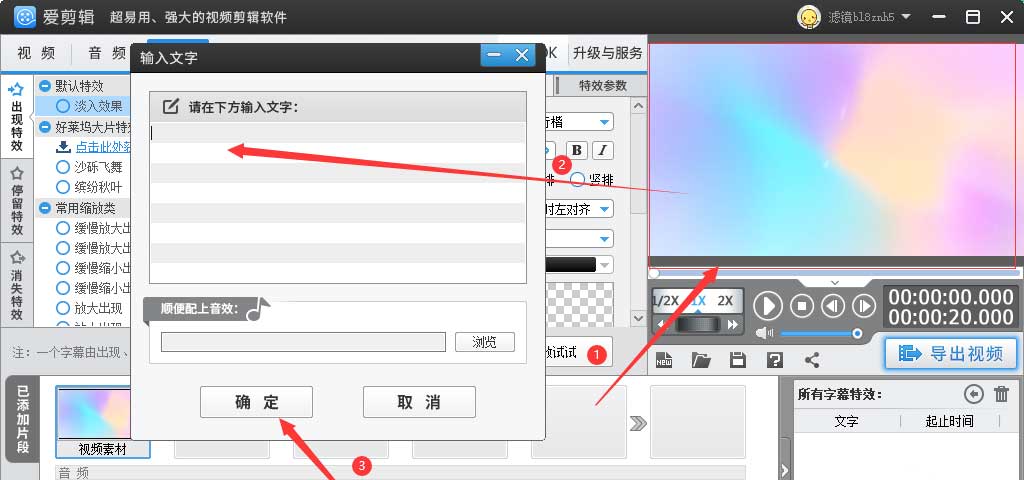This screenshot has width=1024, height=480.
Task: Confirm with the 确定 button
Action: click(256, 402)
